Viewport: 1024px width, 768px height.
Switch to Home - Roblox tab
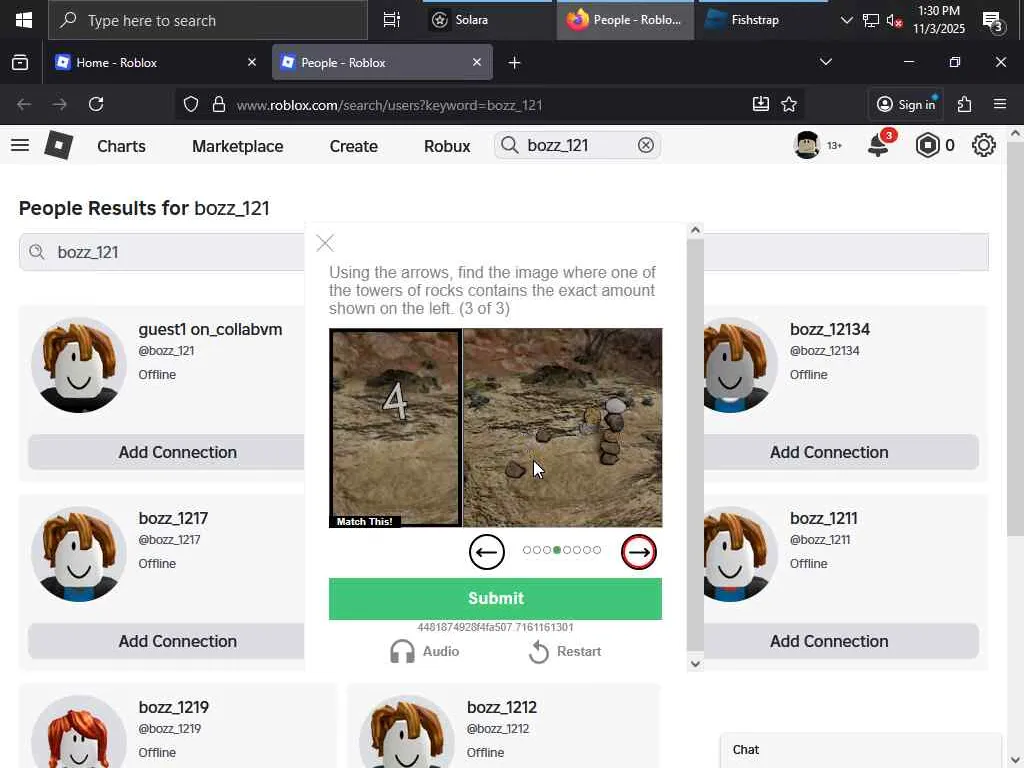(157, 63)
